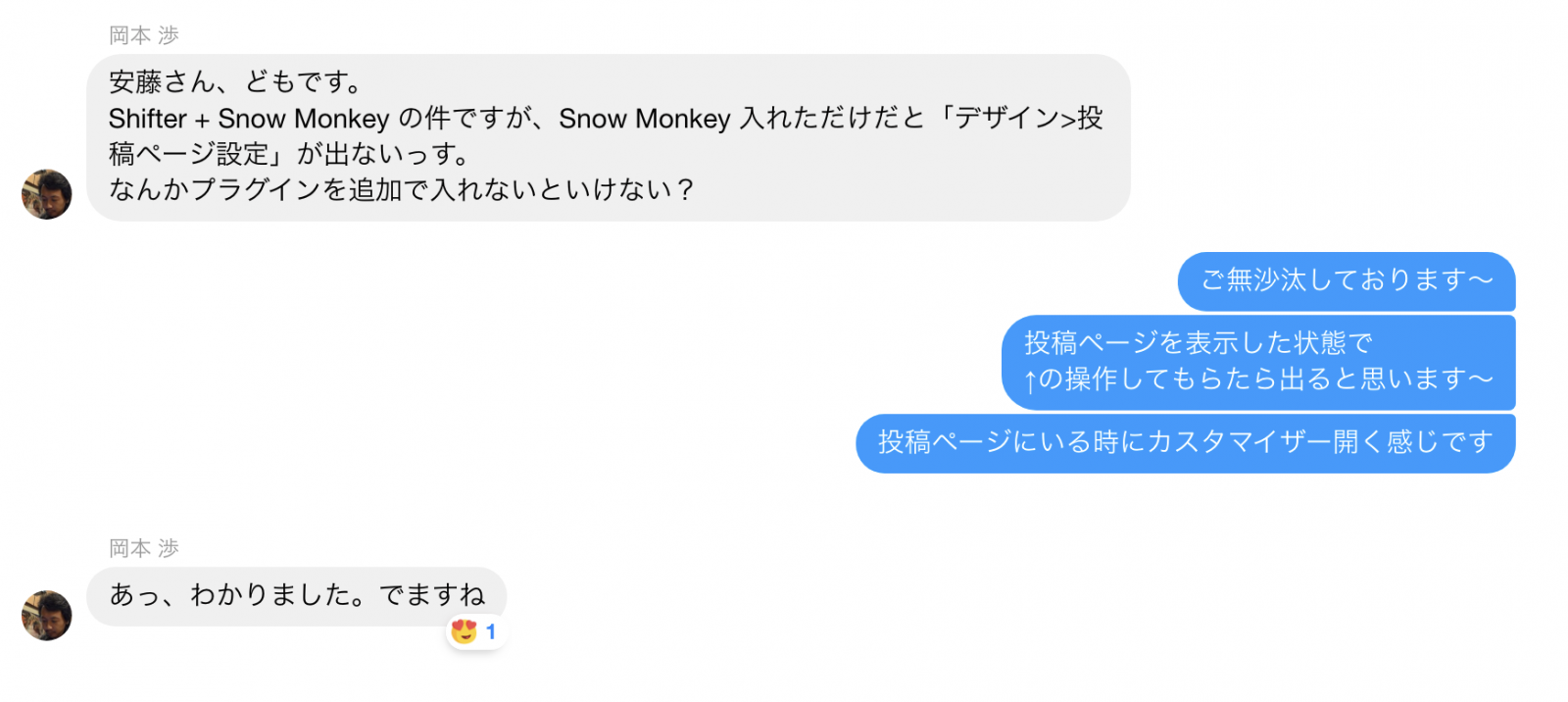
Task: Click the question mark ending the first message
Action: (x=685, y=190)
